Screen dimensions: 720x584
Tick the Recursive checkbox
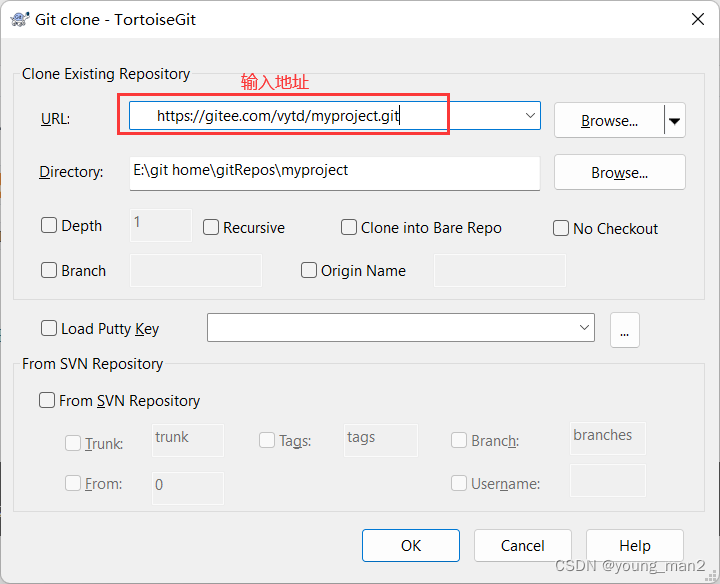(x=211, y=227)
